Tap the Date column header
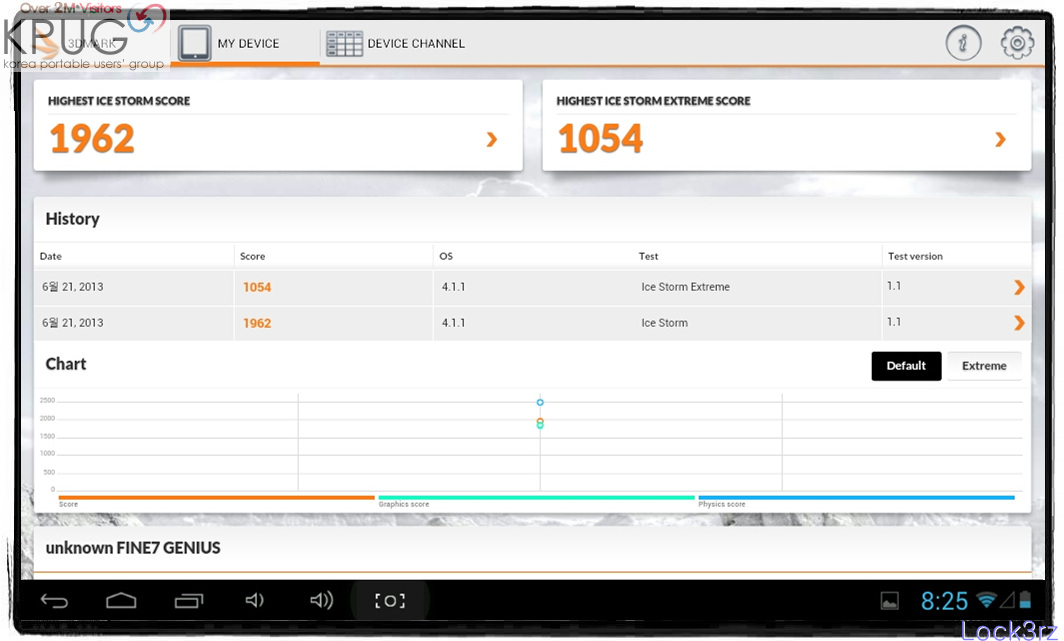Viewport: 1064px width, 641px height. [51, 256]
